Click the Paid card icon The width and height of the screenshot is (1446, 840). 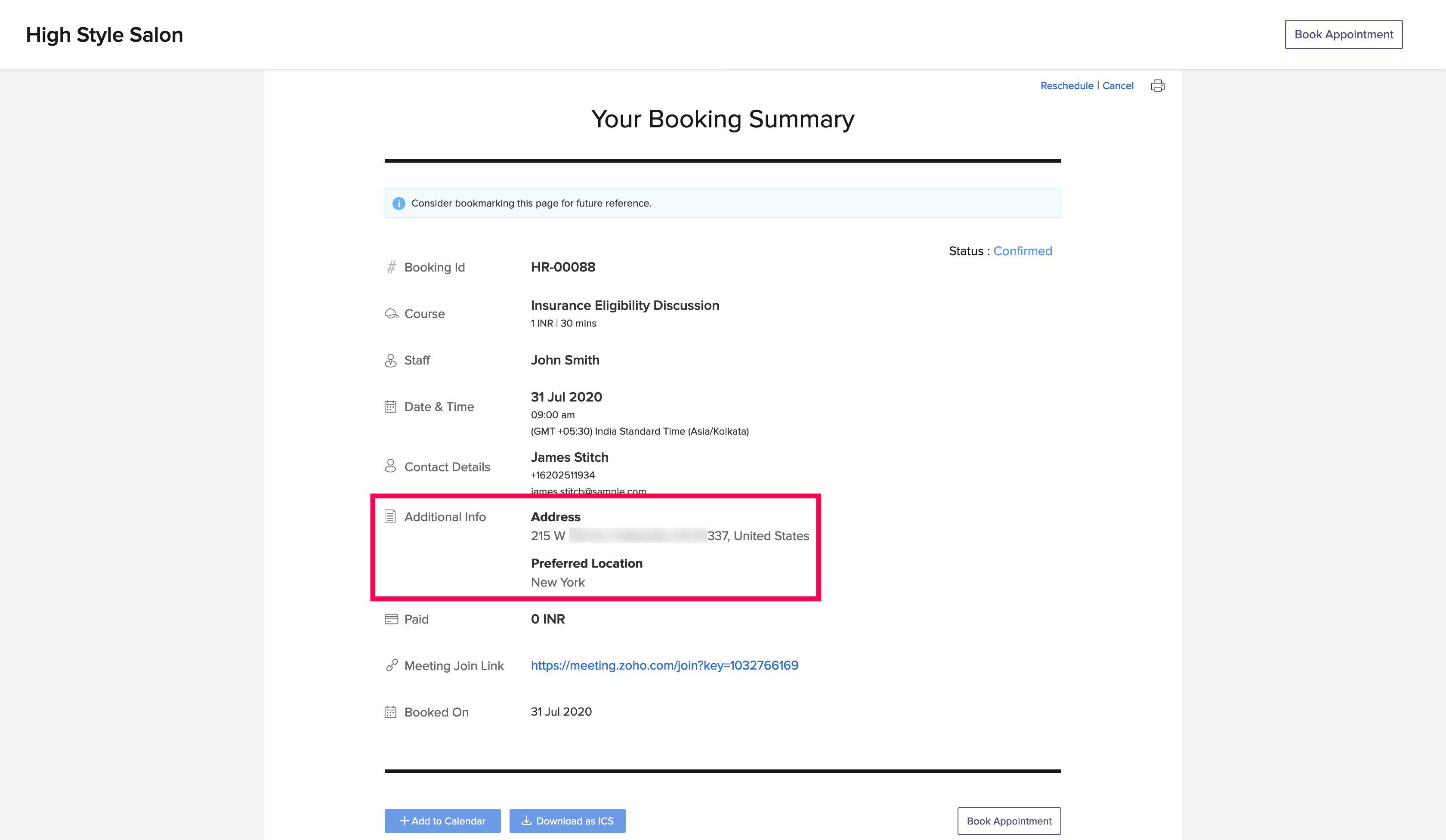pyautogui.click(x=391, y=619)
